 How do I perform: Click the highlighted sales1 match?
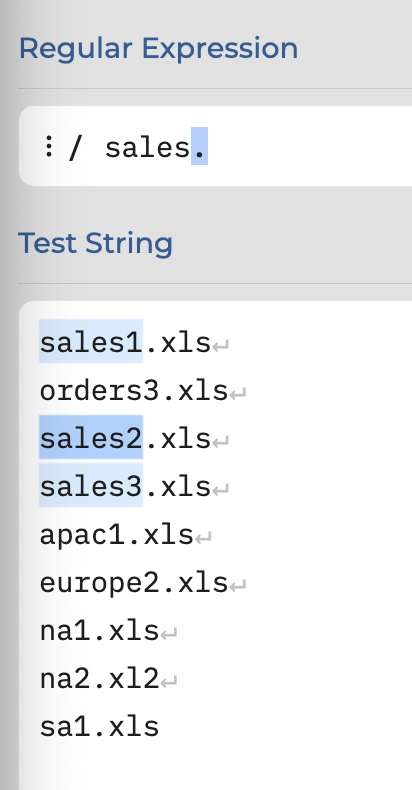click(x=91, y=341)
